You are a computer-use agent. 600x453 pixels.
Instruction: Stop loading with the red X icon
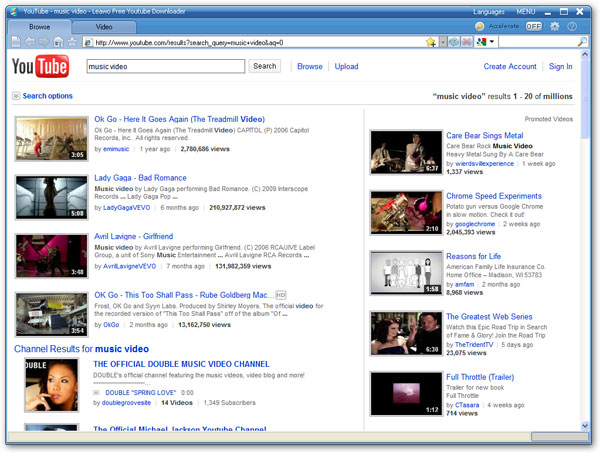[466, 42]
